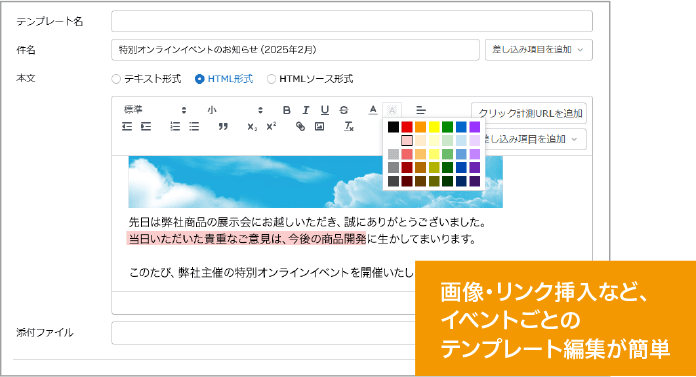The image size is (696, 377).
Task: Apply underline formatting
Action: 325,110
